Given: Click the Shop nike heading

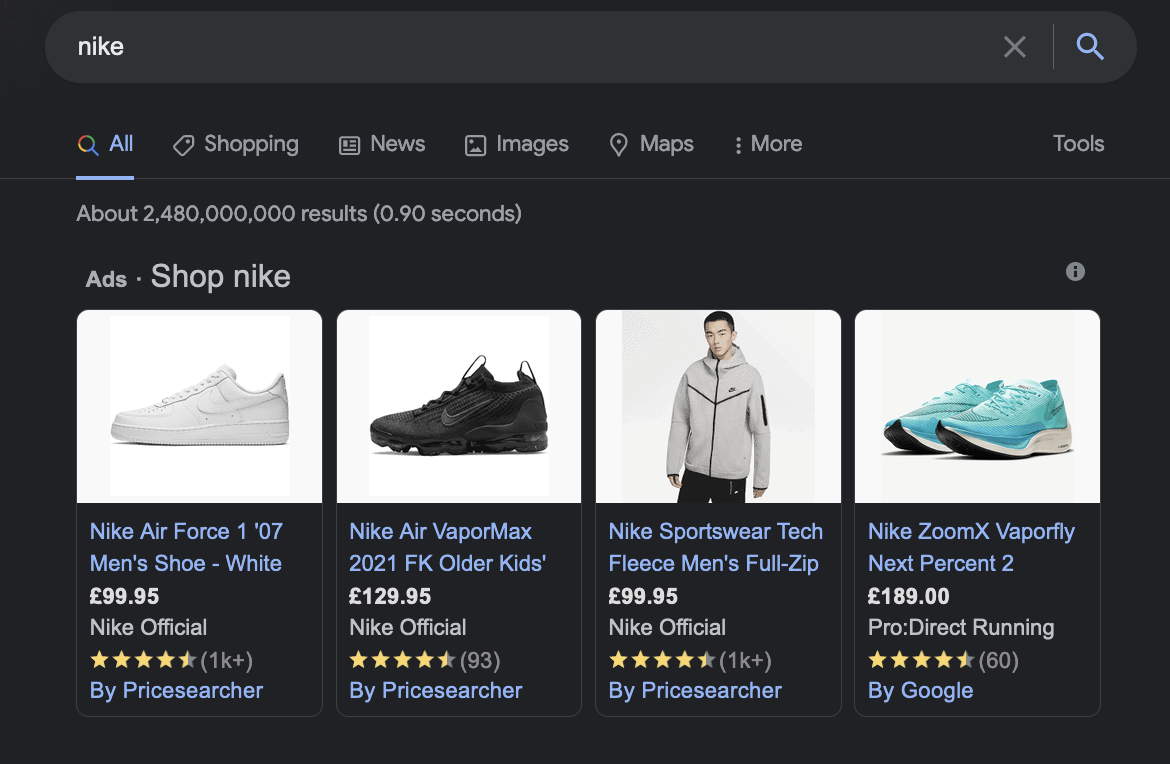Looking at the screenshot, I should [221, 277].
